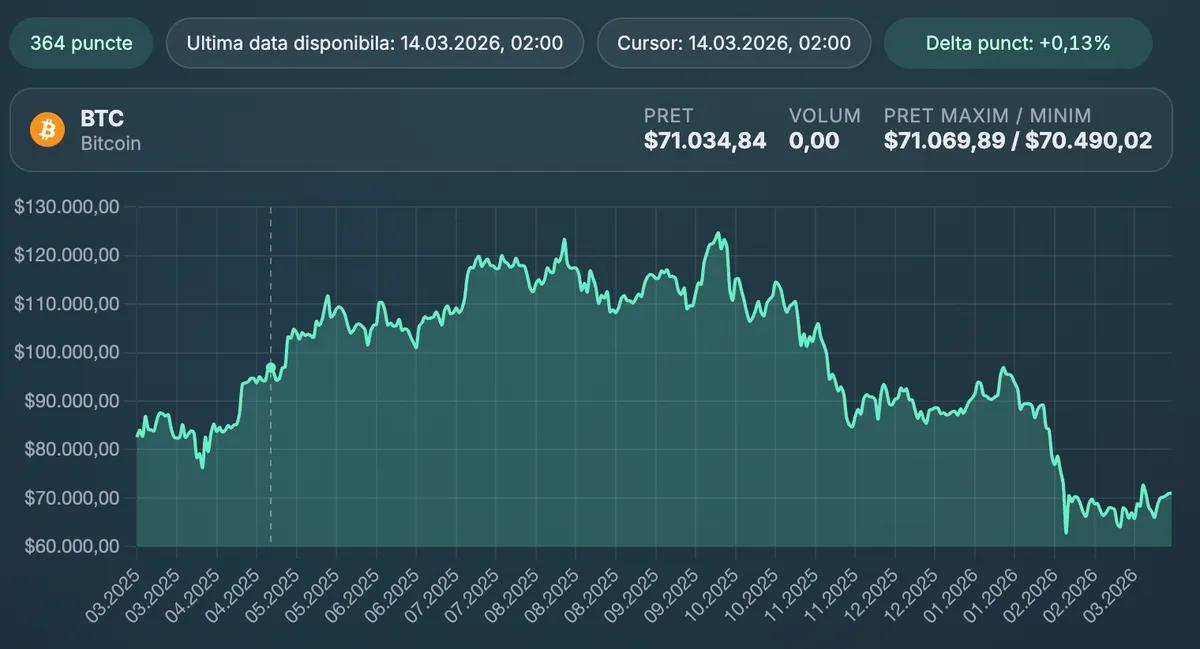The width and height of the screenshot is (1200, 649).
Task: Click the dashed vertical marker on the chart
Action: pos(270,375)
